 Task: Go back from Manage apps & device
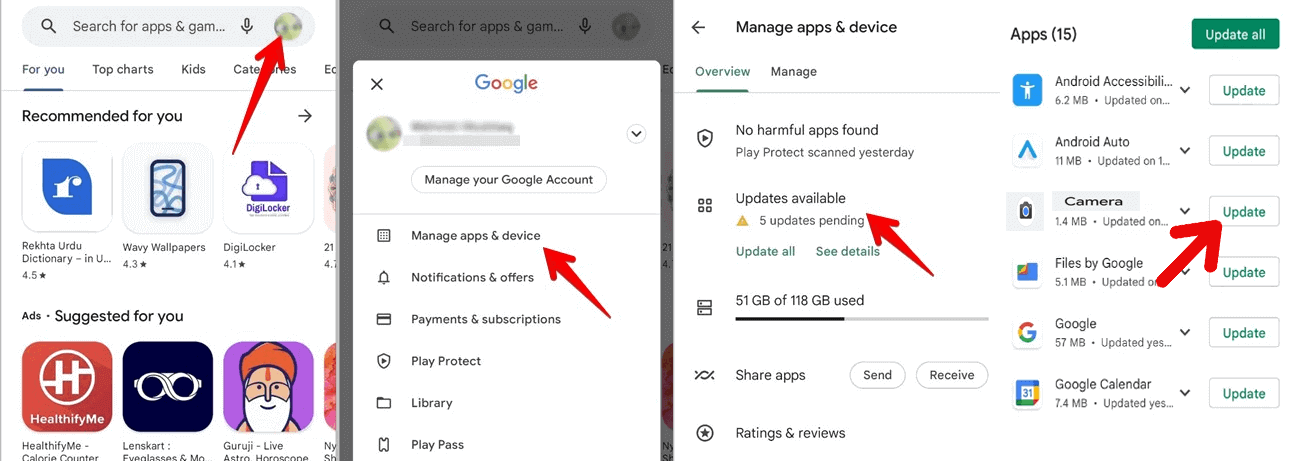tap(699, 28)
